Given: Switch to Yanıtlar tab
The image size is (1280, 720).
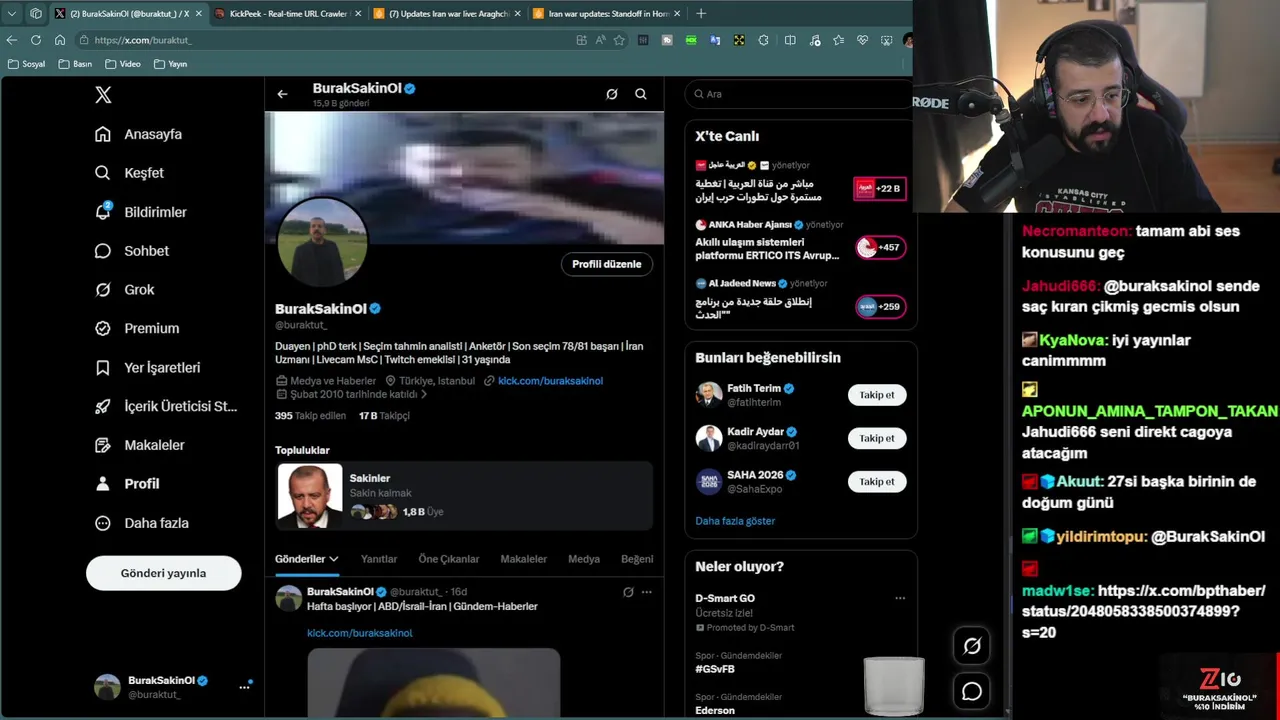Looking at the screenshot, I should [379, 559].
